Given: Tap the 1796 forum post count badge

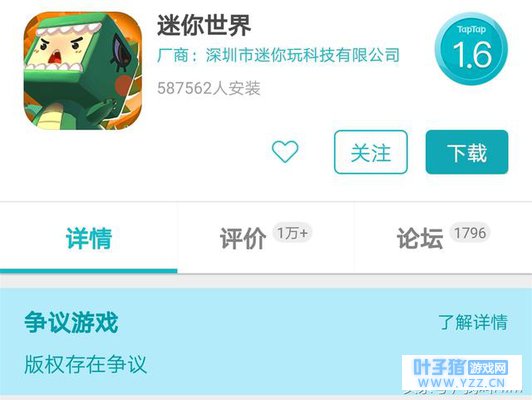Looking at the screenshot, I should [470, 233].
